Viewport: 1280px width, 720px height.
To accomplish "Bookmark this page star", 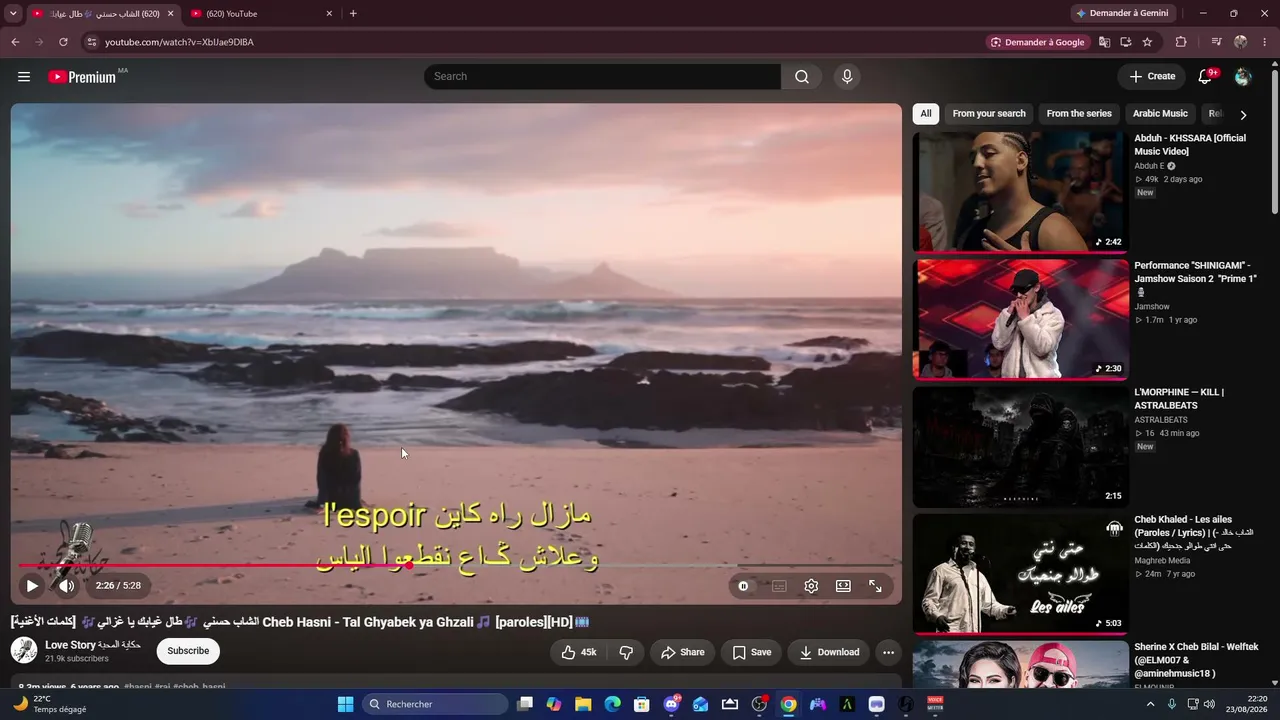I will [1147, 42].
